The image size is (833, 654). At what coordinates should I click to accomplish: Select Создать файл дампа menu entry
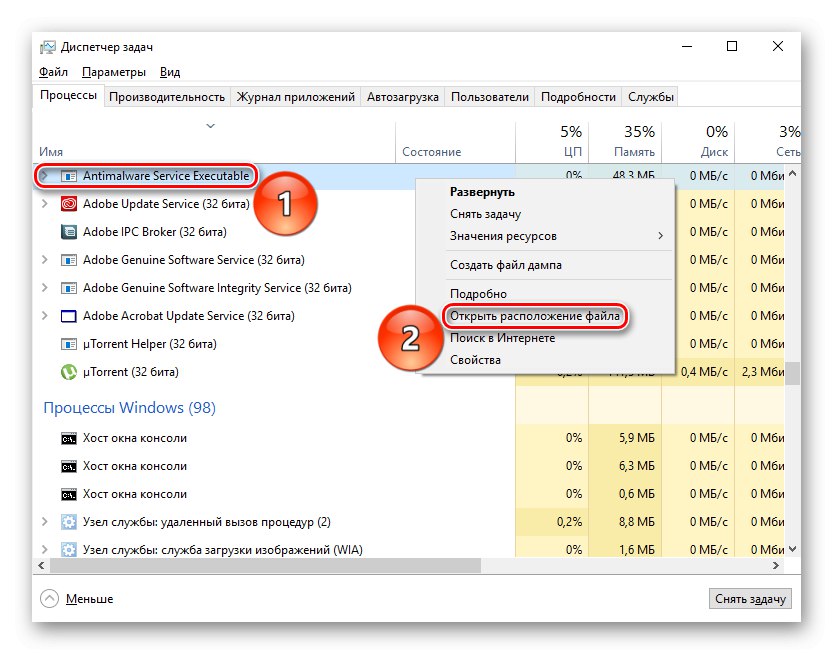(x=506, y=265)
